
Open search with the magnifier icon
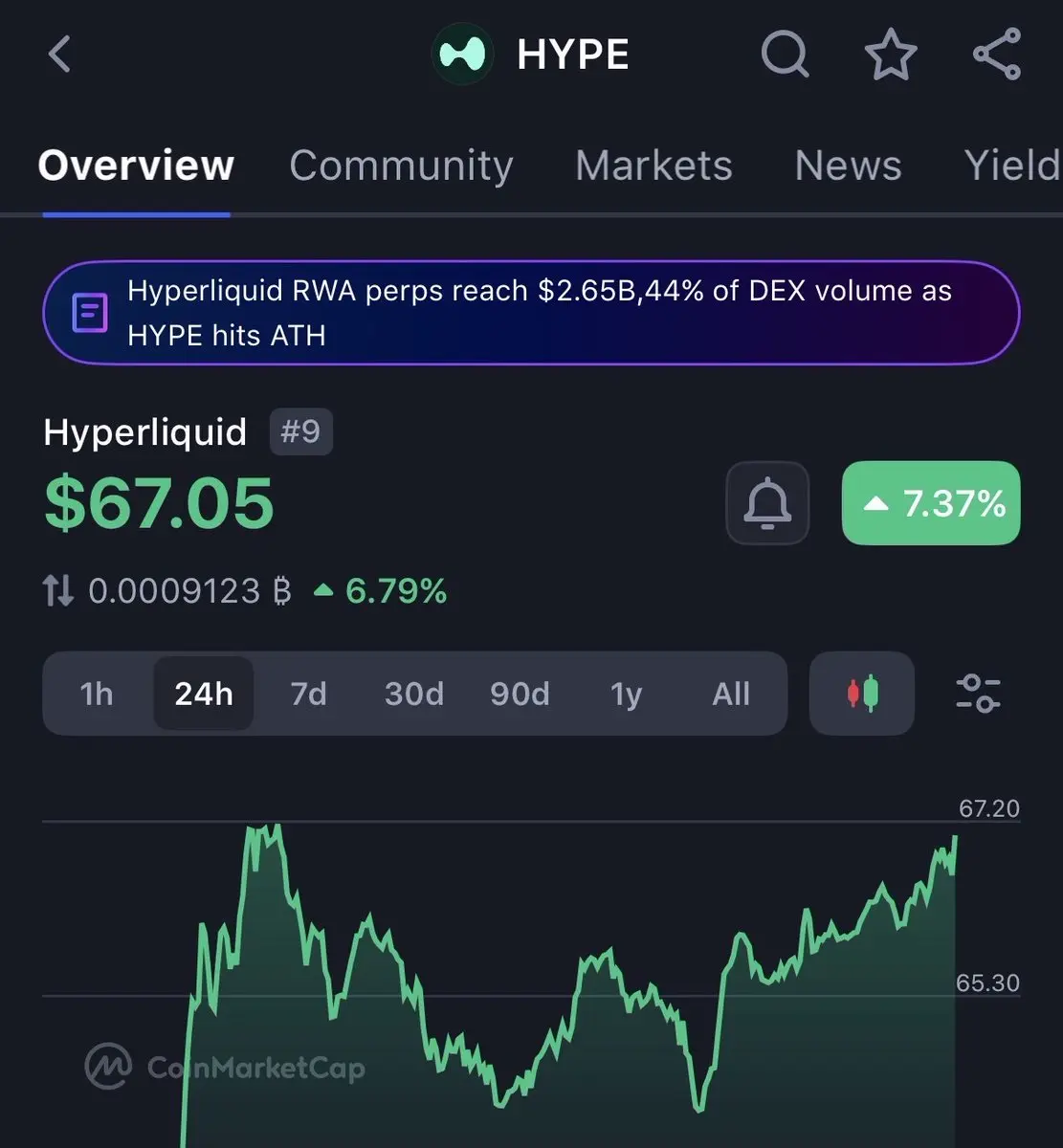pyautogui.click(x=786, y=54)
